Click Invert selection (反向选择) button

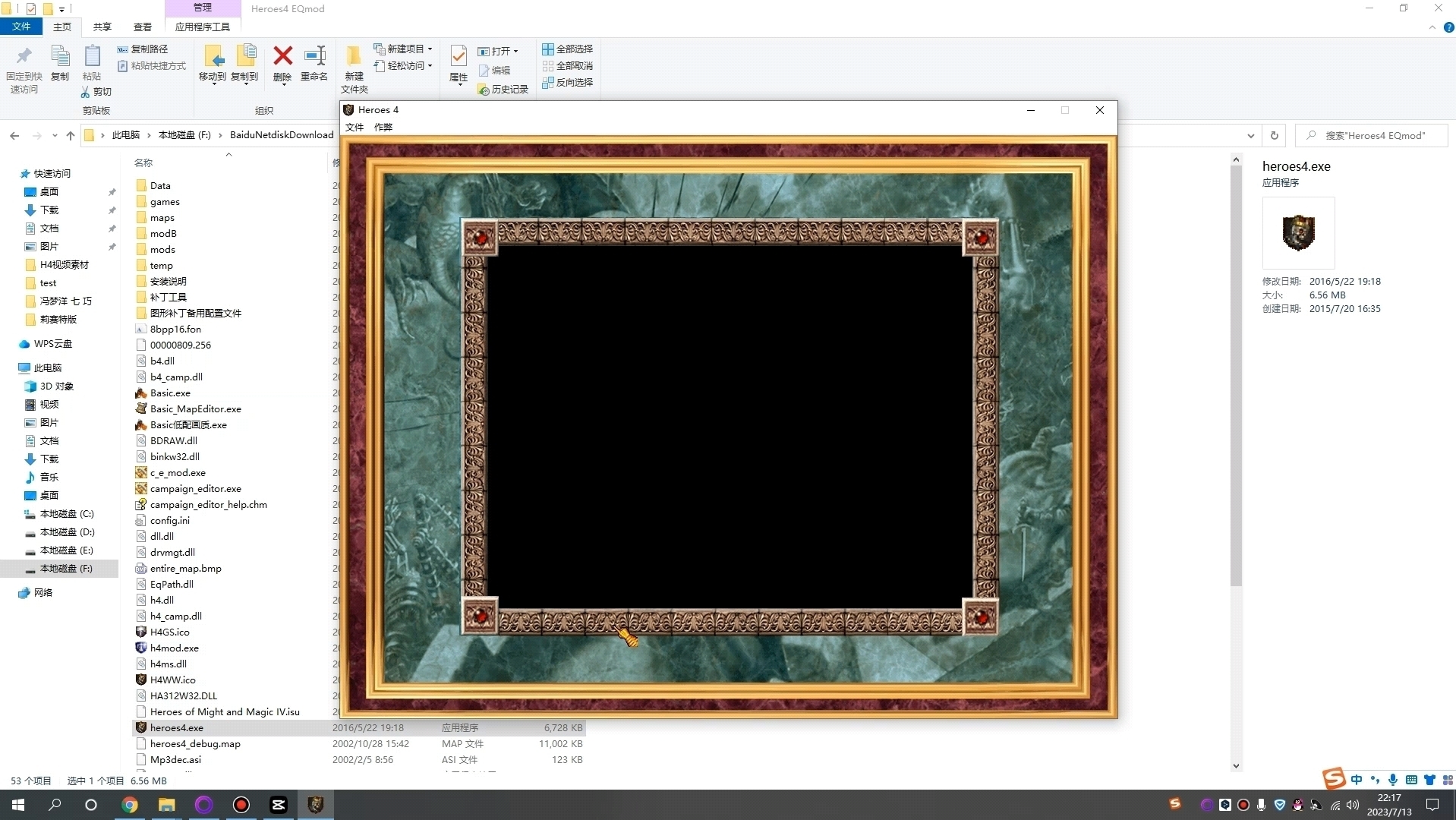pyautogui.click(x=567, y=82)
